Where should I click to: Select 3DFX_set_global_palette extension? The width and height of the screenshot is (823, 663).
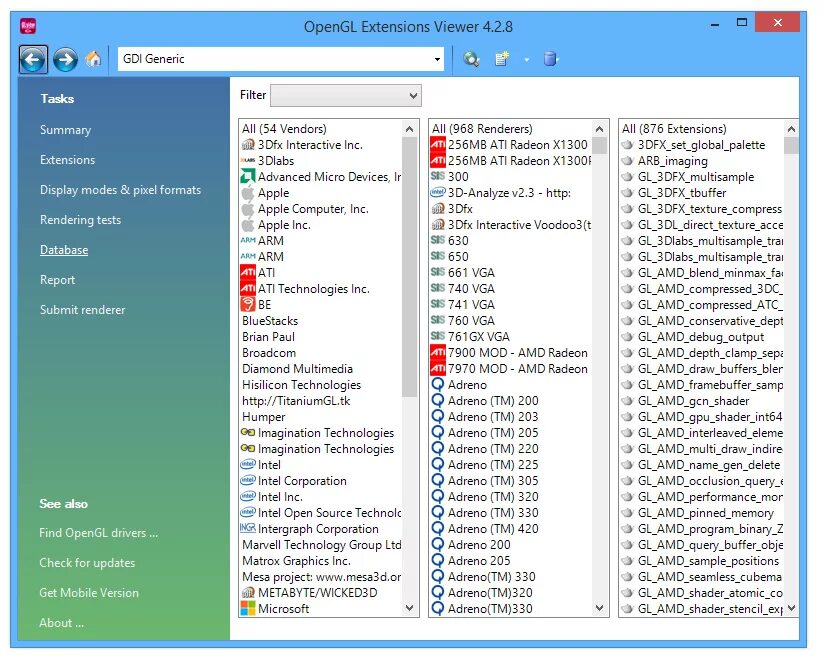point(701,144)
